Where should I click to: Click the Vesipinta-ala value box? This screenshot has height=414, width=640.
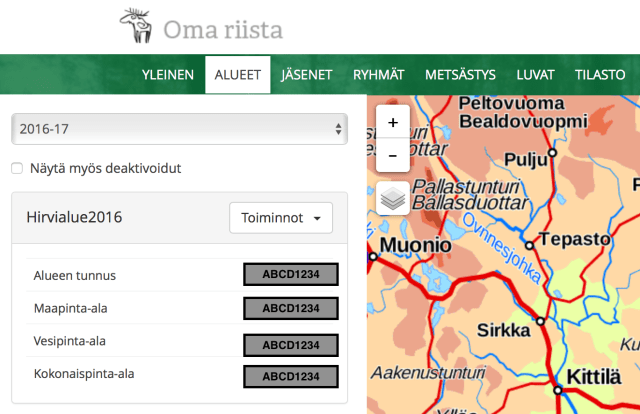(291, 345)
